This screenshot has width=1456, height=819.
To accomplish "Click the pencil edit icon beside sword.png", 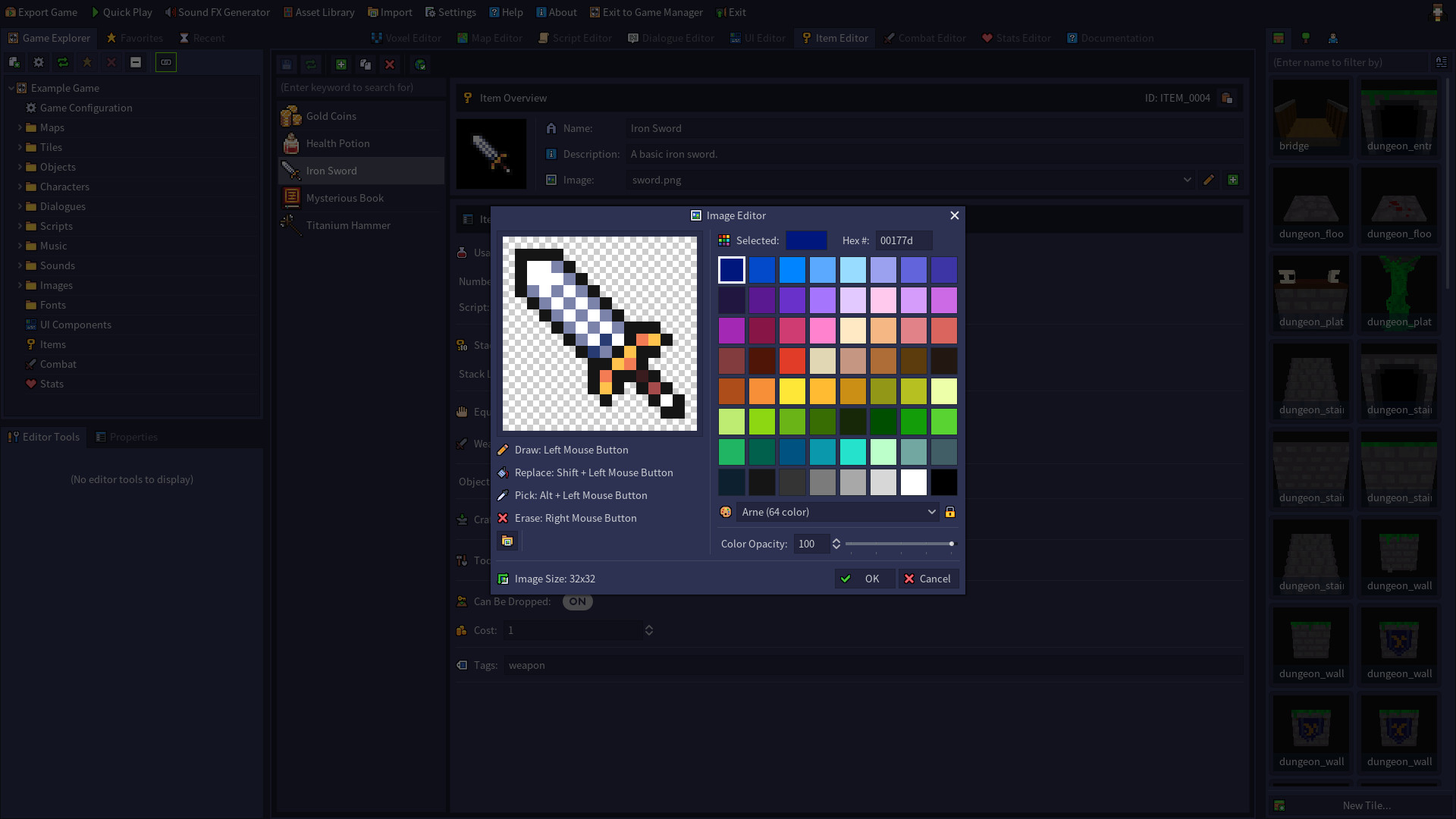I will [x=1208, y=180].
